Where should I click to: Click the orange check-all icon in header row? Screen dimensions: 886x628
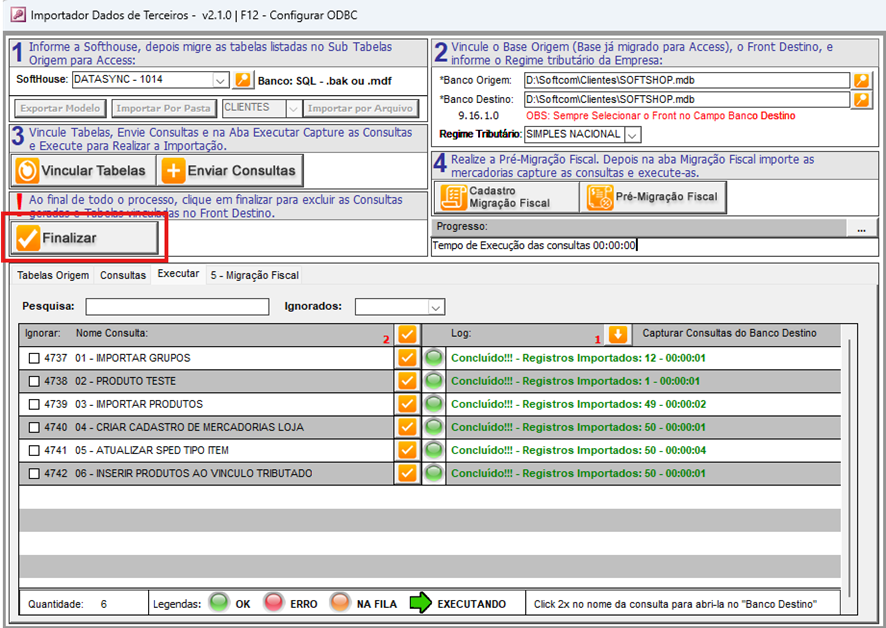tap(407, 334)
